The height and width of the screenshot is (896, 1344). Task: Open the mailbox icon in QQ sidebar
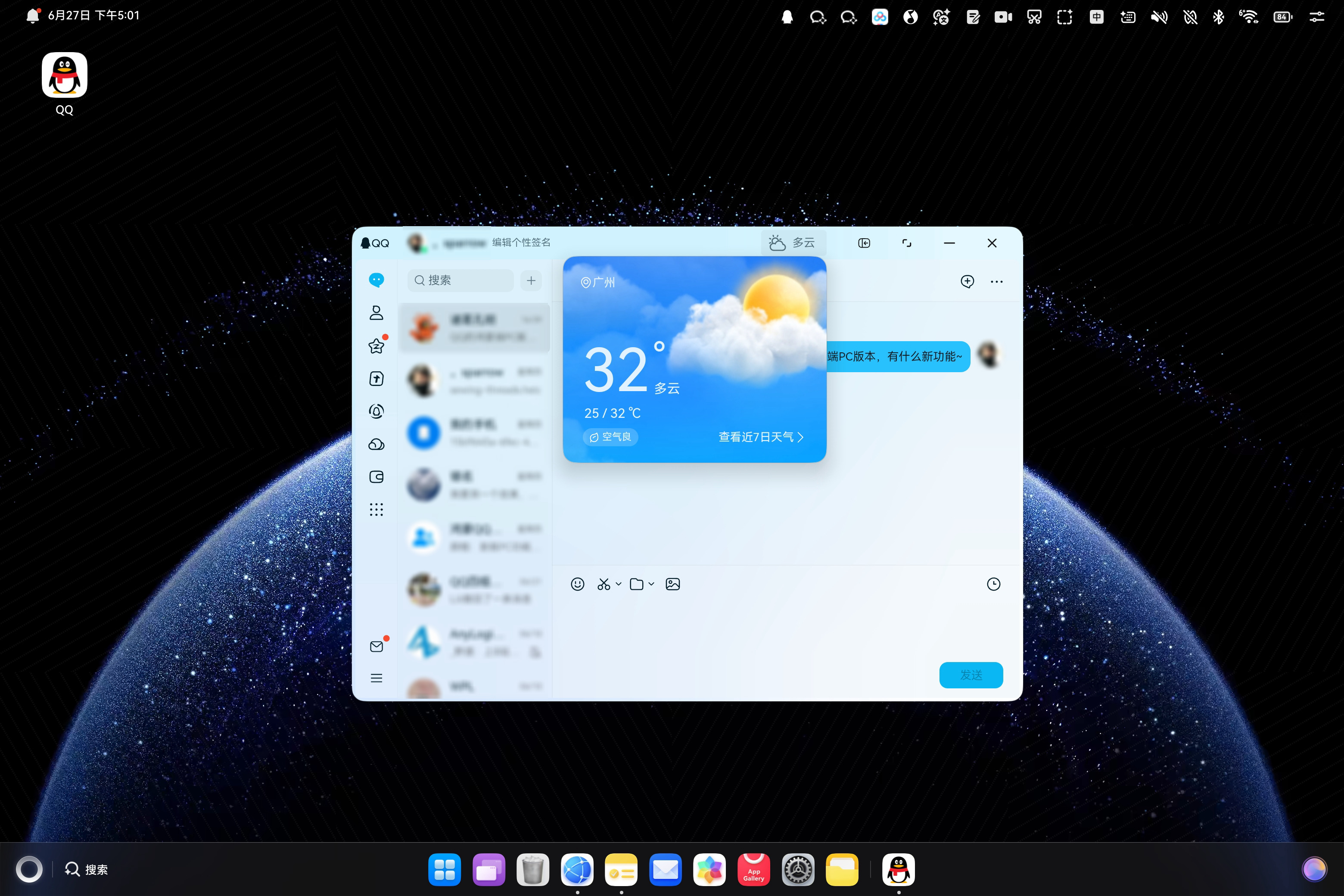376,646
